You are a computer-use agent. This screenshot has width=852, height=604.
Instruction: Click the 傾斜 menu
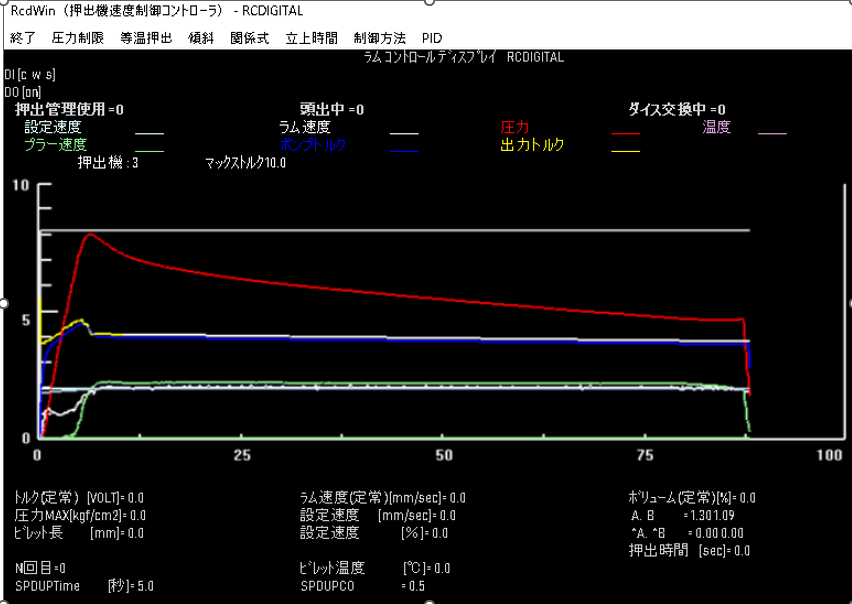(x=201, y=38)
